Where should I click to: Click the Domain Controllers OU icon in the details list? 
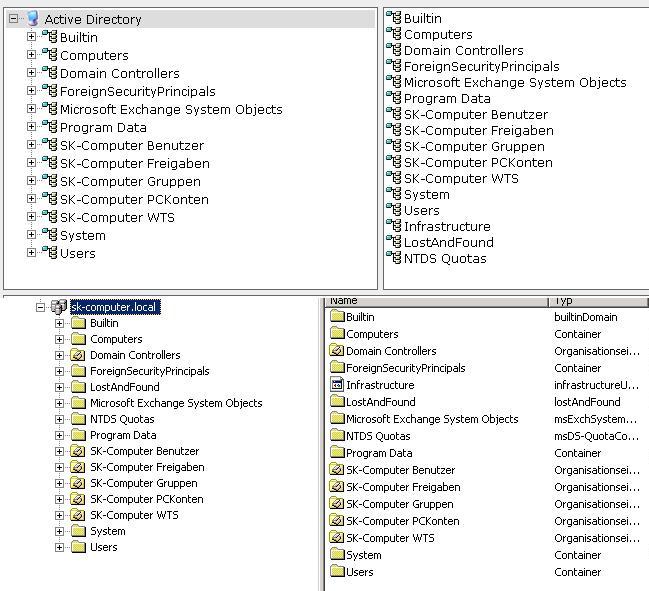pyautogui.click(x=337, y=351)
